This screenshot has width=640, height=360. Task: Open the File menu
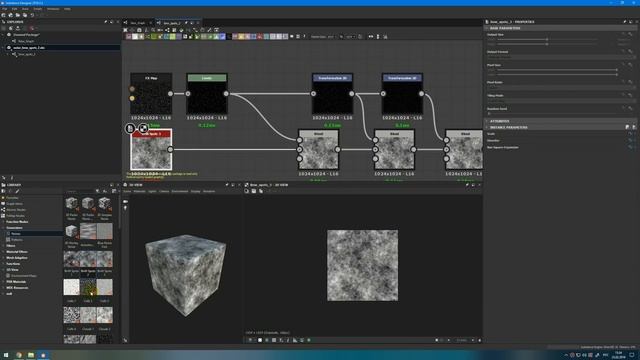(4, 9)
